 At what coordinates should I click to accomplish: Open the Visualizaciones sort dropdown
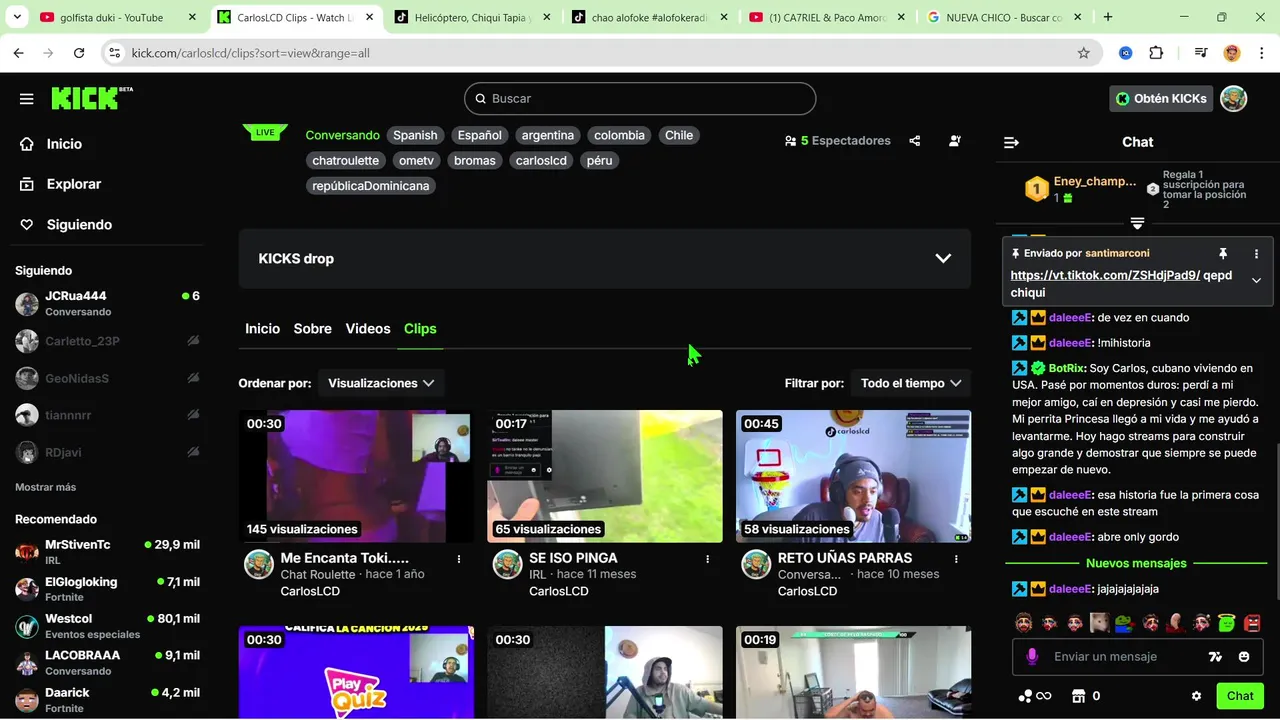click(x=381, y=383)
